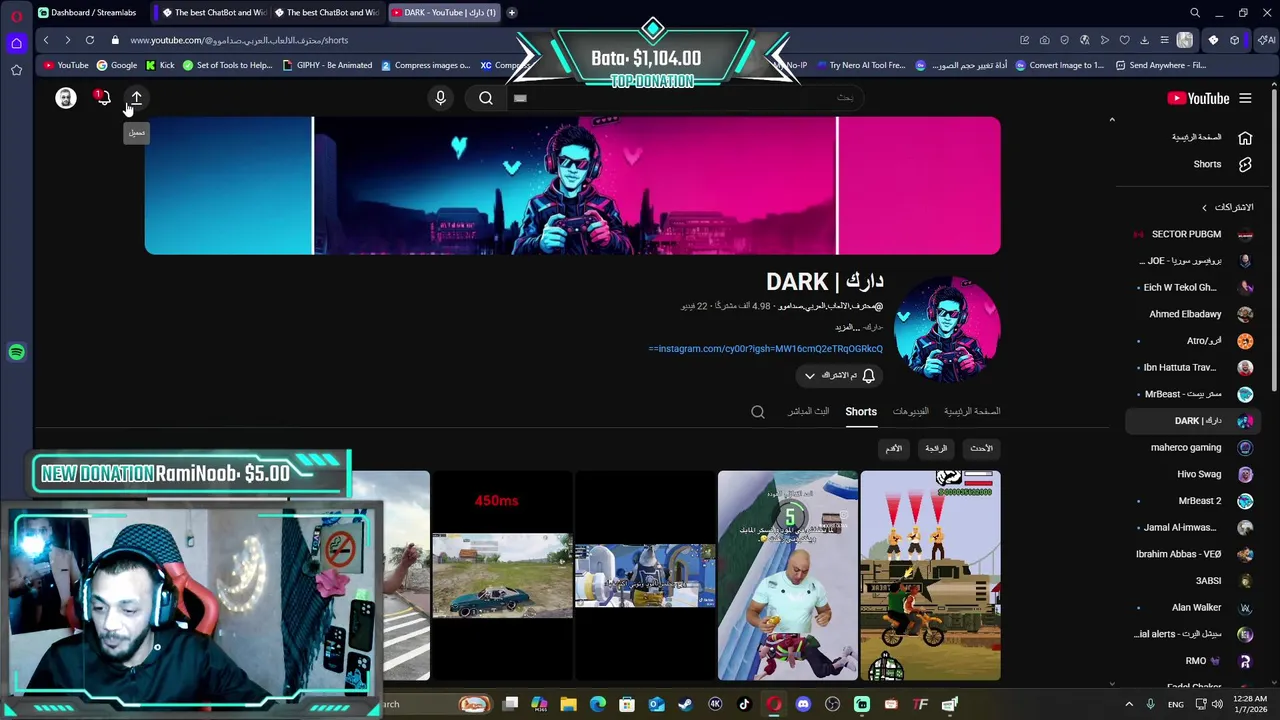Open subscribed notification dropdown button

point(839,376)
